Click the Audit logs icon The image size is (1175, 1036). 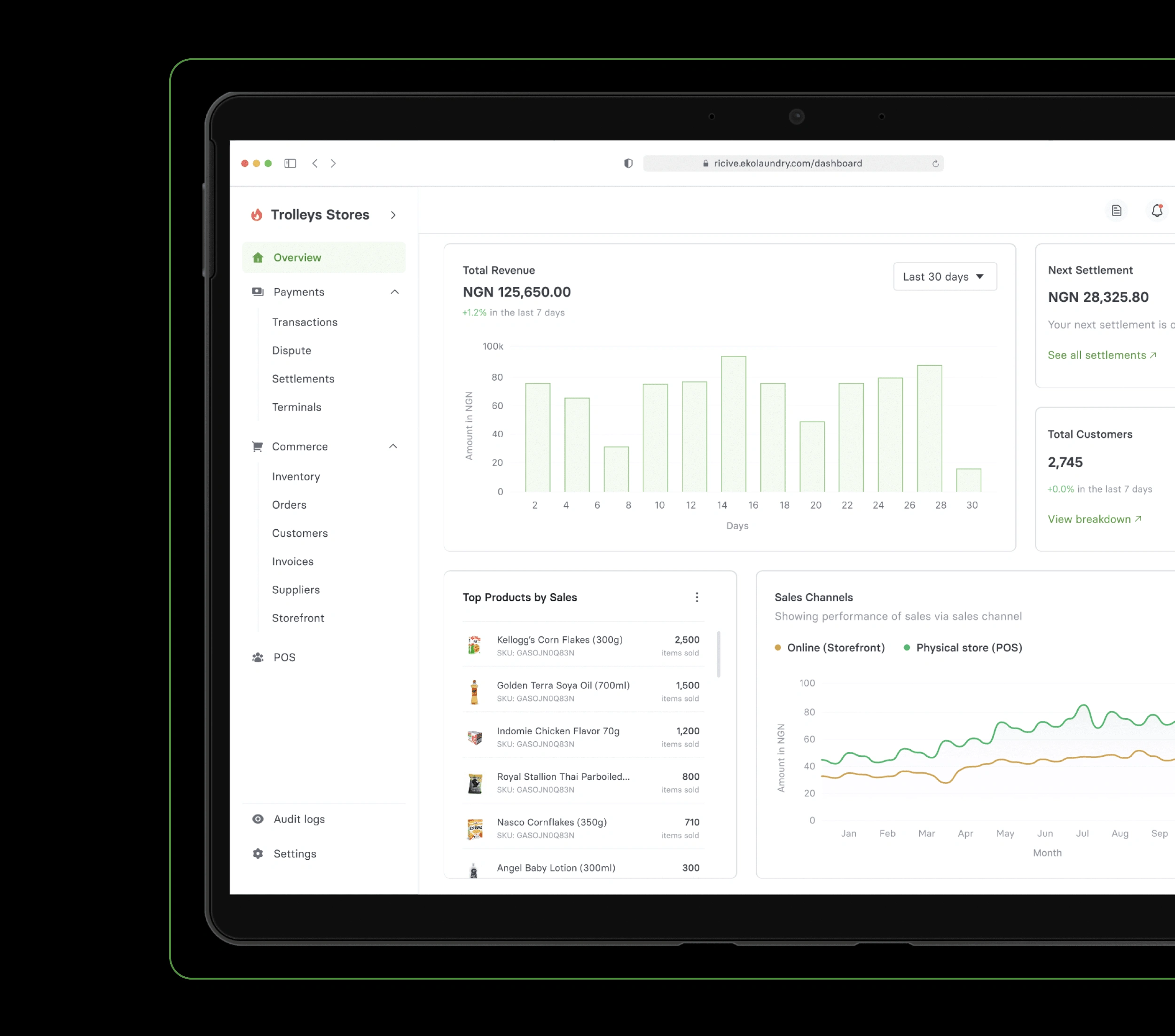pos(258,819)
